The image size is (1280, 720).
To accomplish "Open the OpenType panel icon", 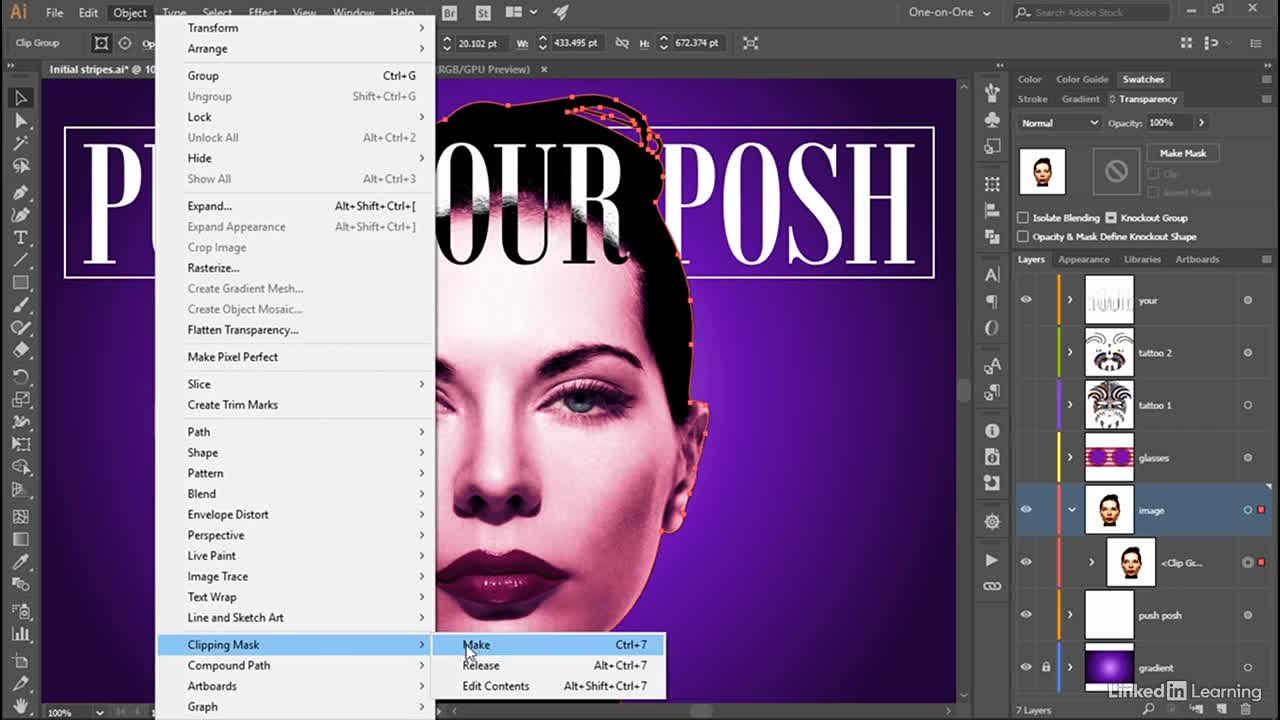I will (992, 327).
